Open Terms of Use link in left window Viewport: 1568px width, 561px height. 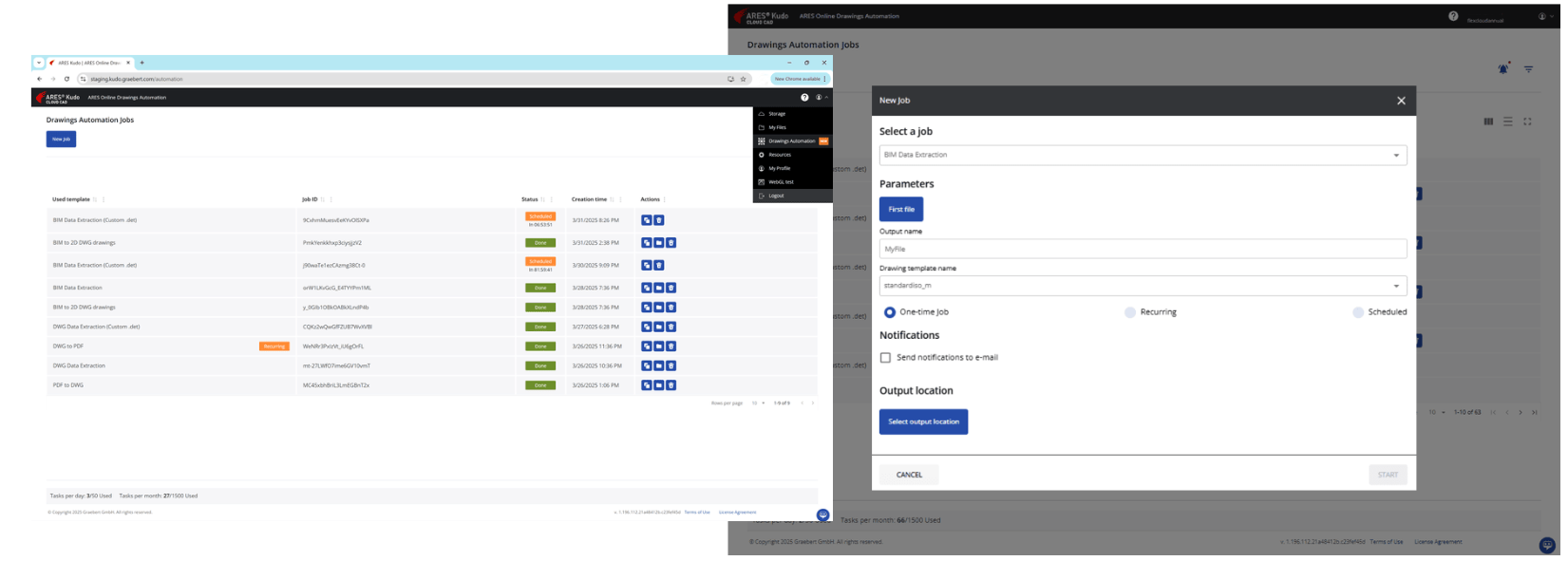tap(697, 512)
